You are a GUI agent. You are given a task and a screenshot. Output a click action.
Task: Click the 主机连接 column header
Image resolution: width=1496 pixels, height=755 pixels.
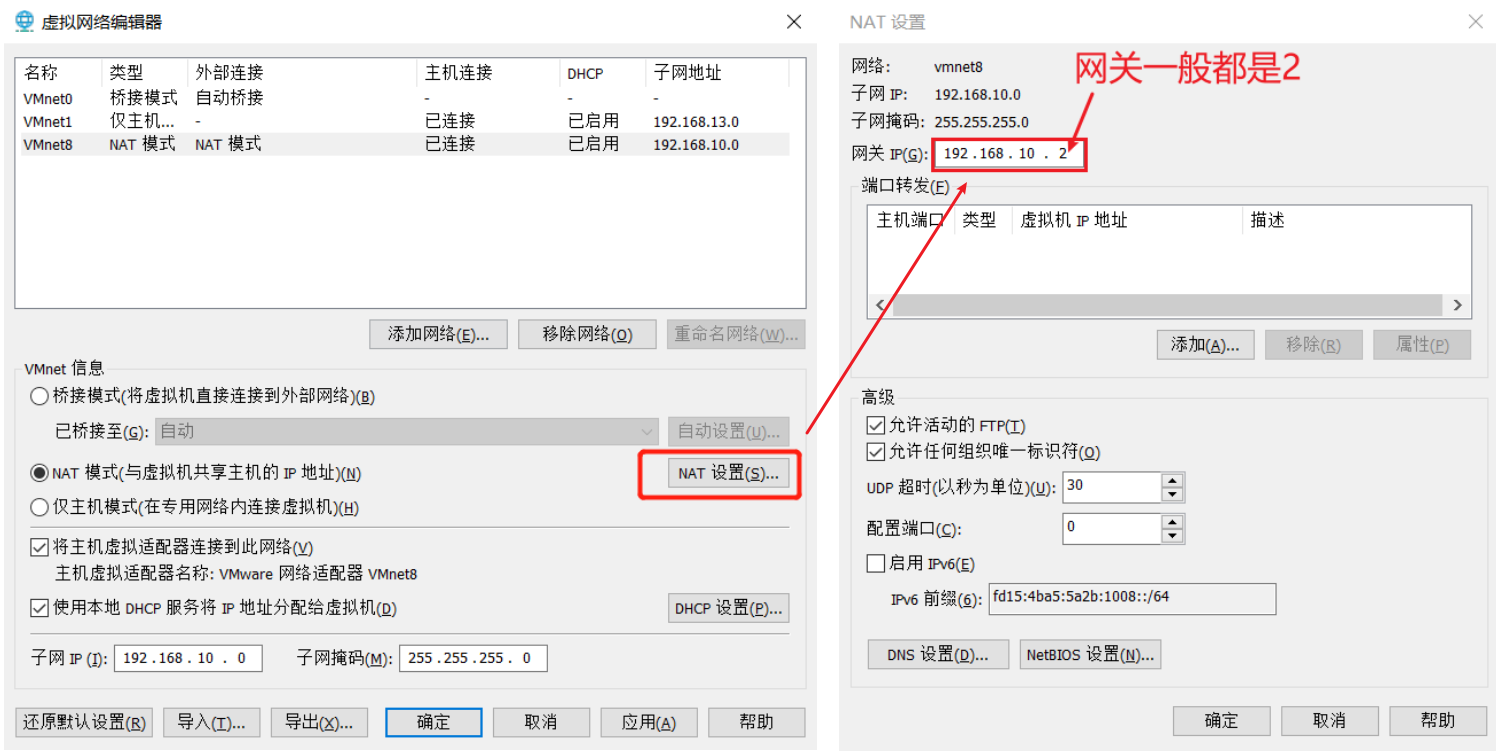point(488,73)
